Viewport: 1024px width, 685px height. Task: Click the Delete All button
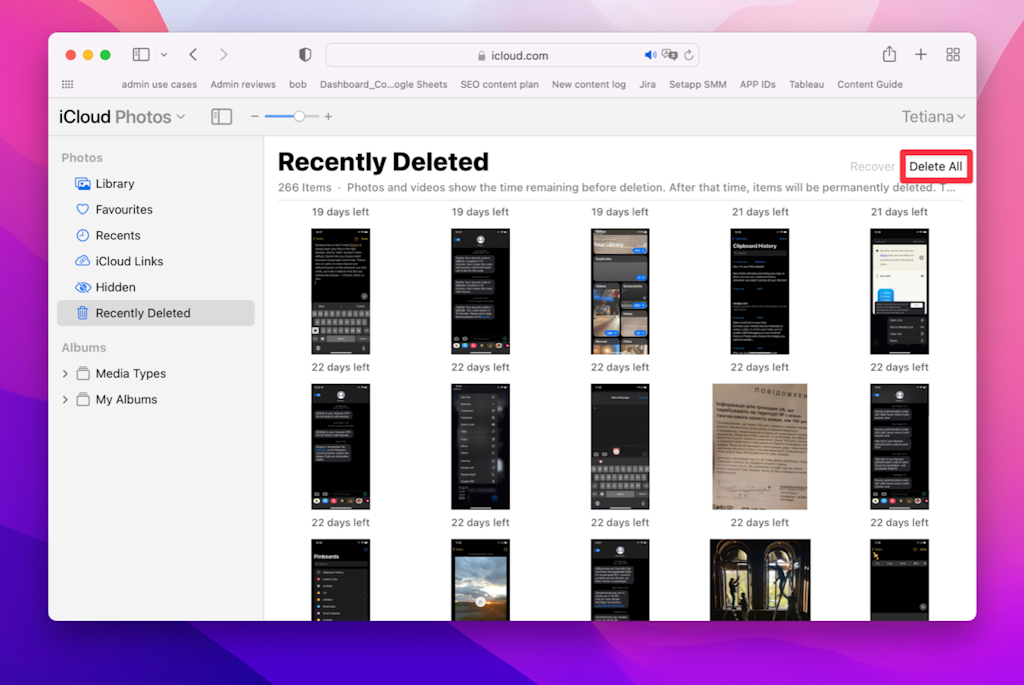click(x=935, y=166)
